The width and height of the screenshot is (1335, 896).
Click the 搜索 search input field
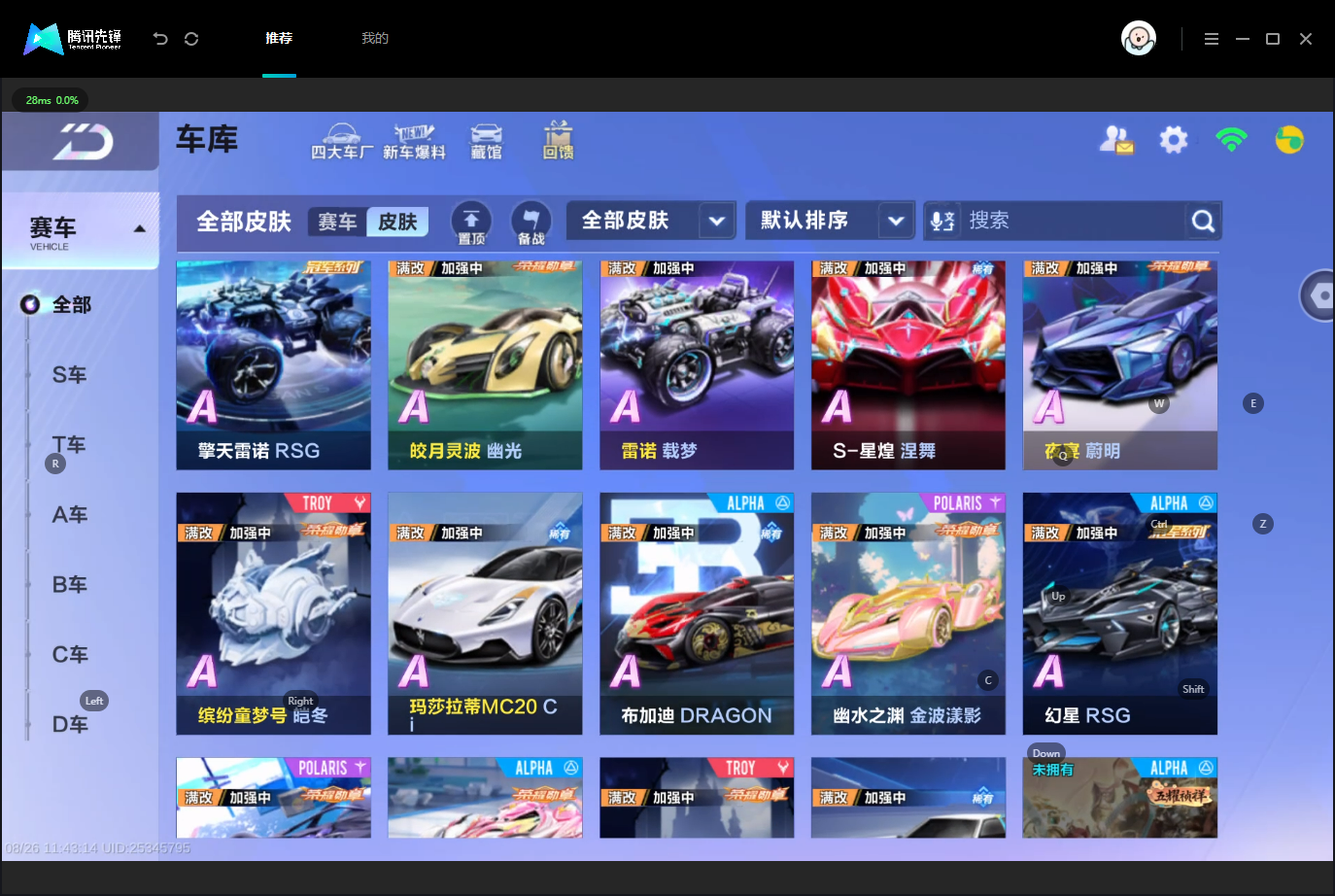point(1074,222)
